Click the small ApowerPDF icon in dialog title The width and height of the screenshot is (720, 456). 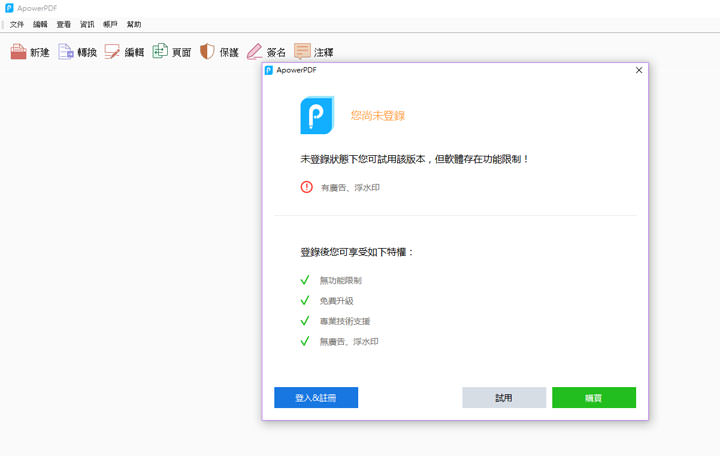coord(269,70)
